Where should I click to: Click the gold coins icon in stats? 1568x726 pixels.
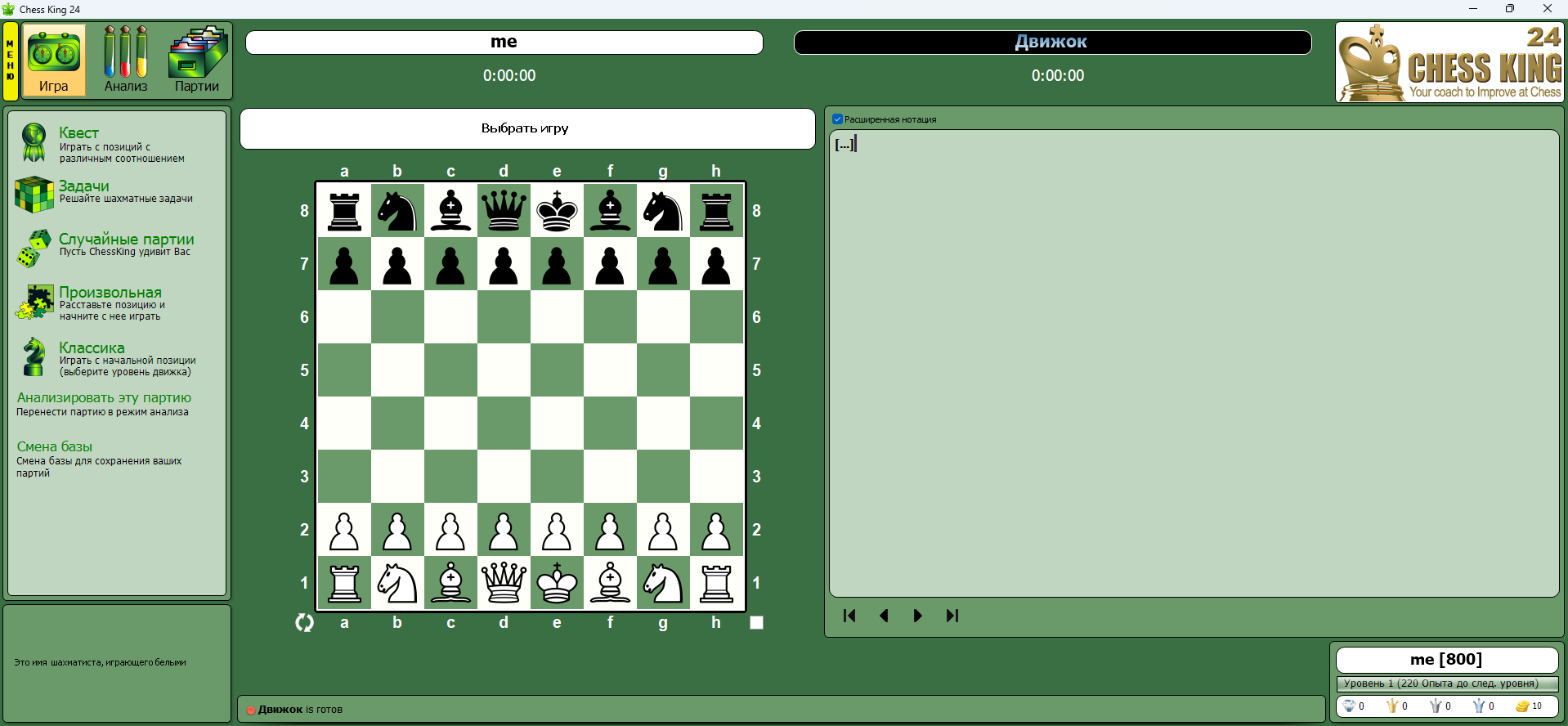(x=1522, y=706)
